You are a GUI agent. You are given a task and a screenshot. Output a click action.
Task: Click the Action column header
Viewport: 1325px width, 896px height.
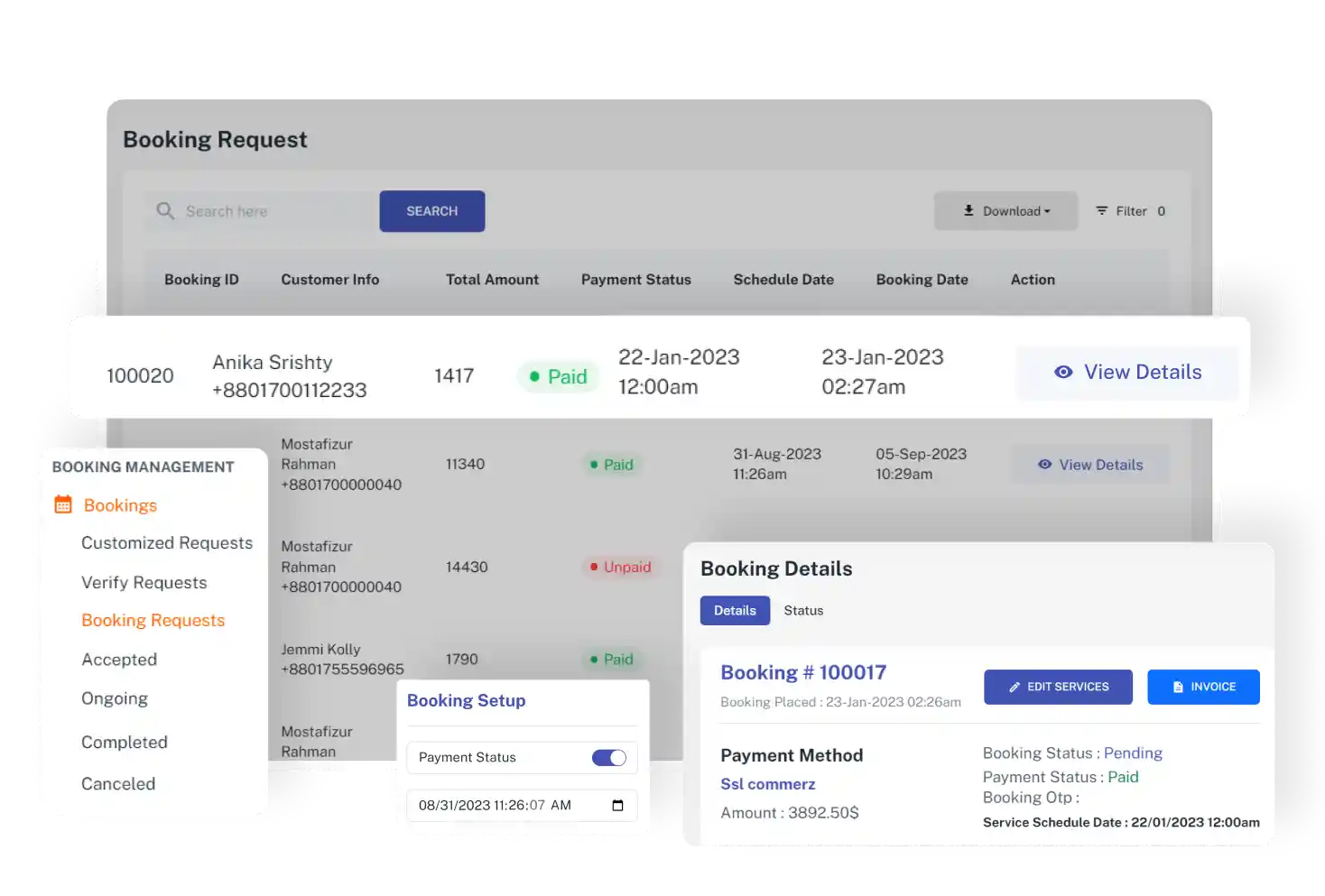tap(1033, 280)
